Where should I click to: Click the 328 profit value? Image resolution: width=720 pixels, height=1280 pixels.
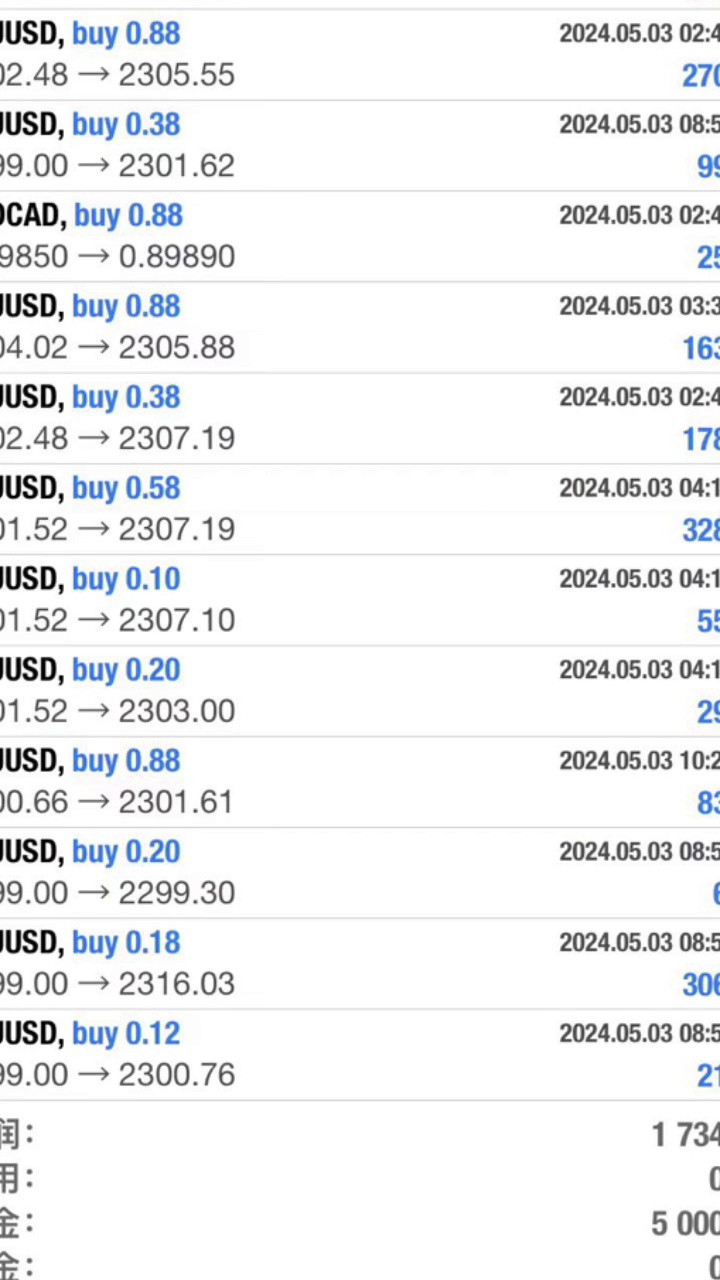point(701,530)
